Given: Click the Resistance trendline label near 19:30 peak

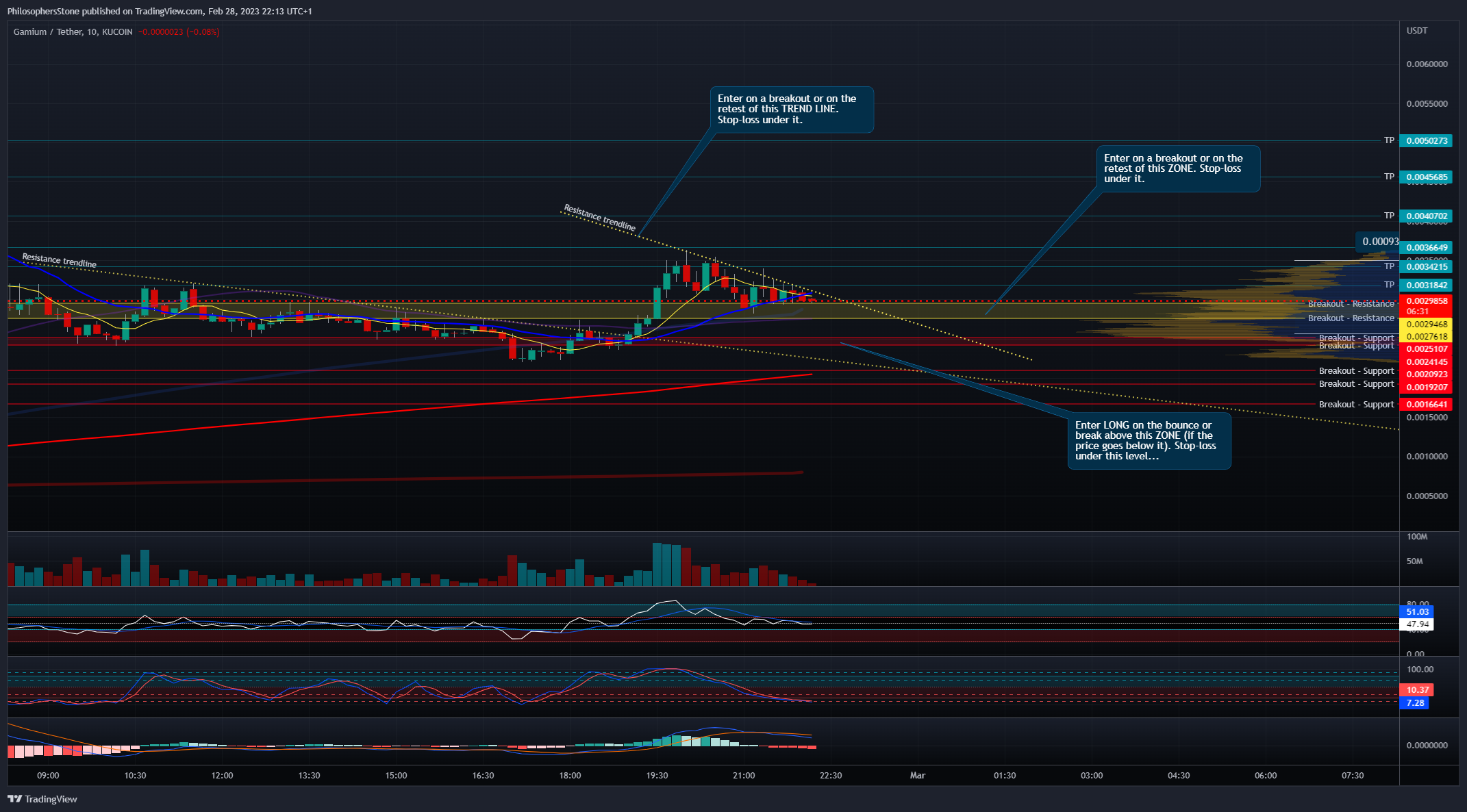Looking at the screenshot, I should tap(600, 218).
